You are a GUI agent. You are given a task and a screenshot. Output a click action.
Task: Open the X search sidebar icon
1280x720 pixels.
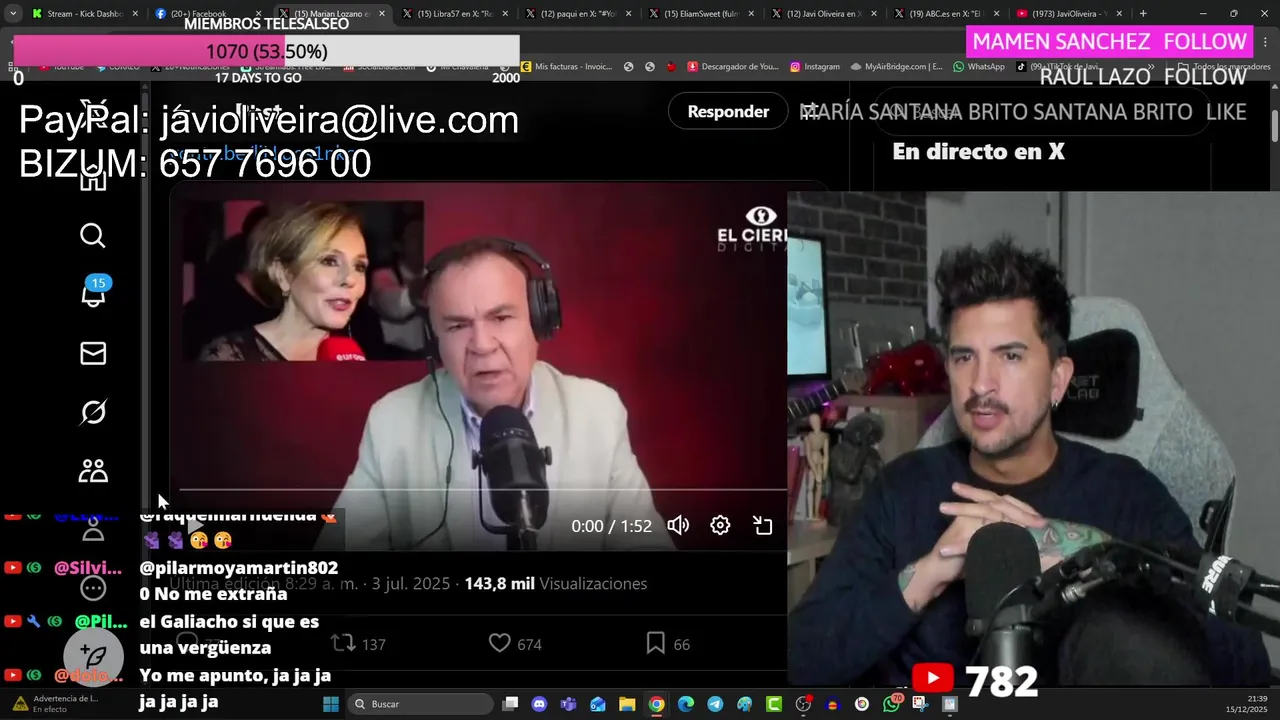pos(93,236)
